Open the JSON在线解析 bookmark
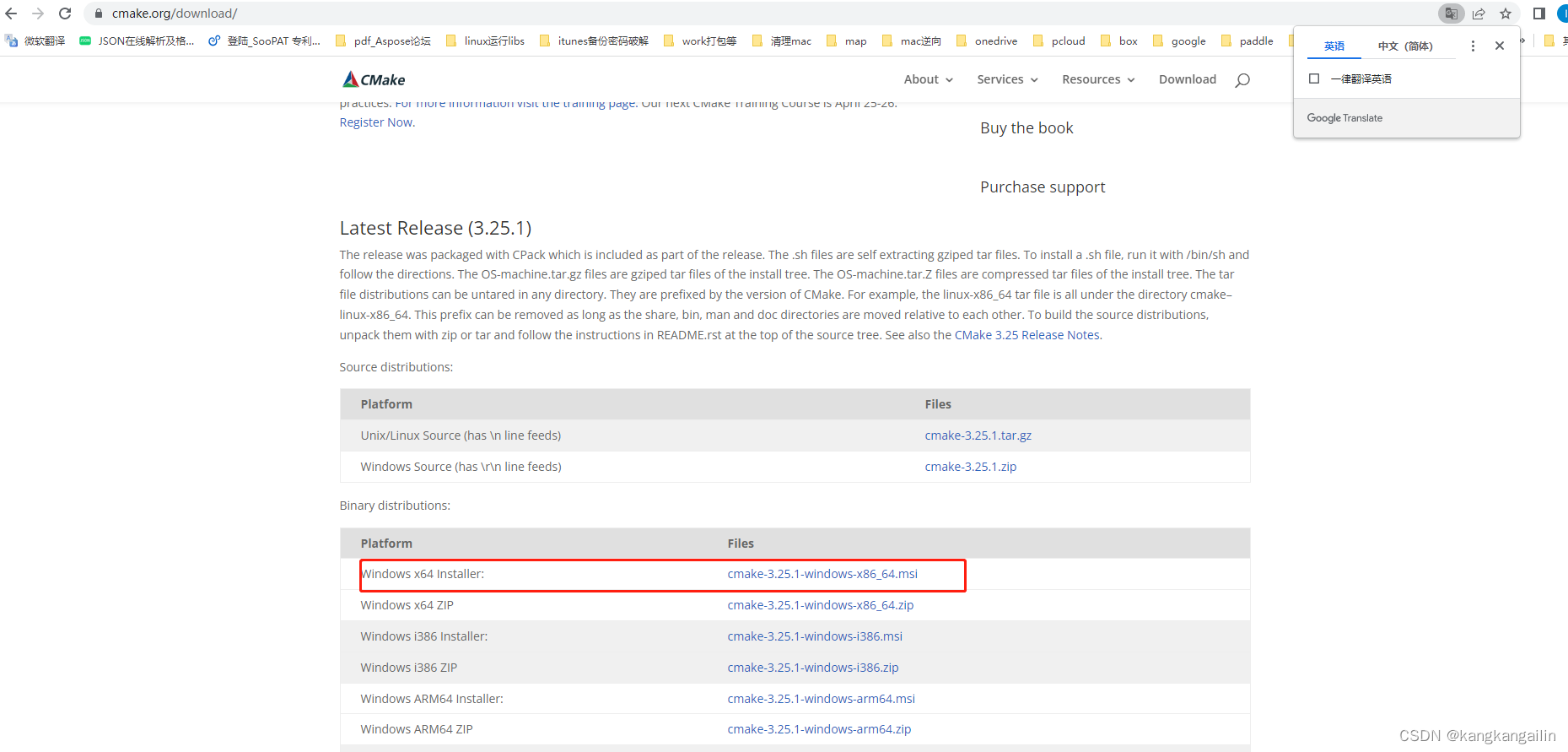1568x752 pixels. 136,41
